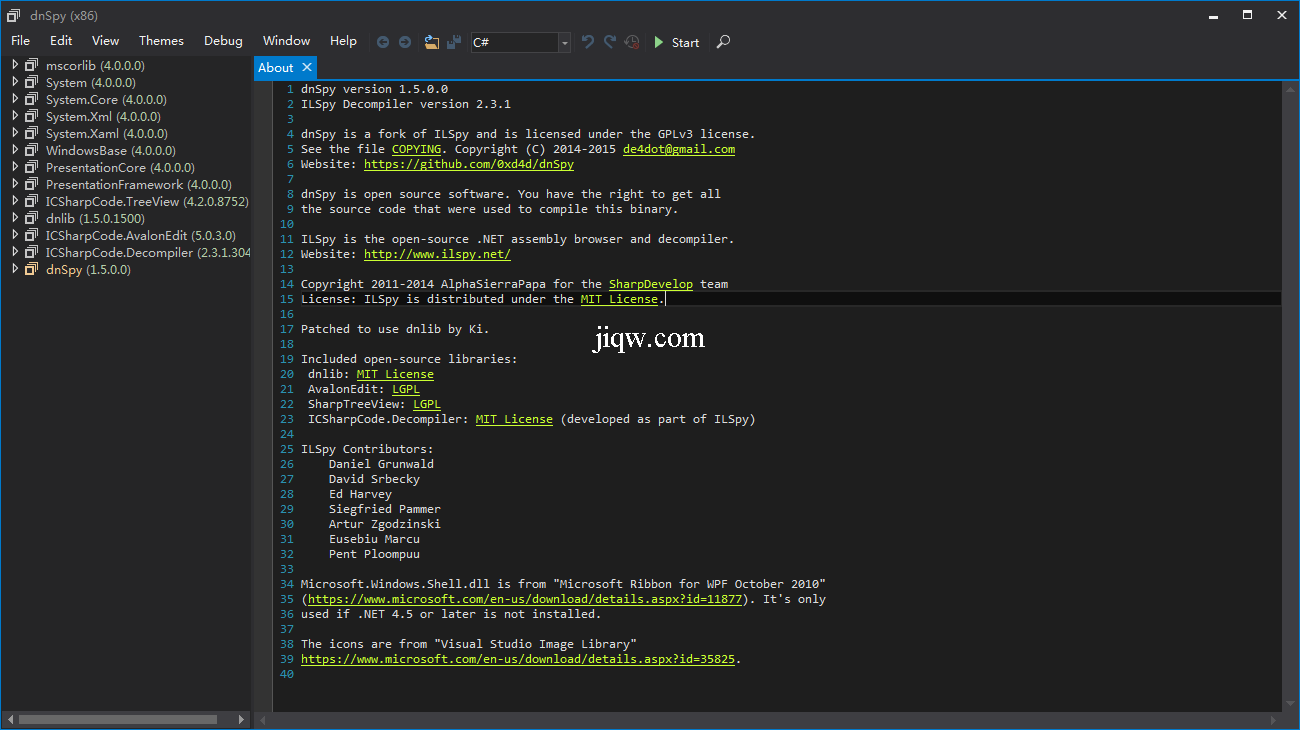
Task: Open the Debug menu
Action: click(223, 41)
